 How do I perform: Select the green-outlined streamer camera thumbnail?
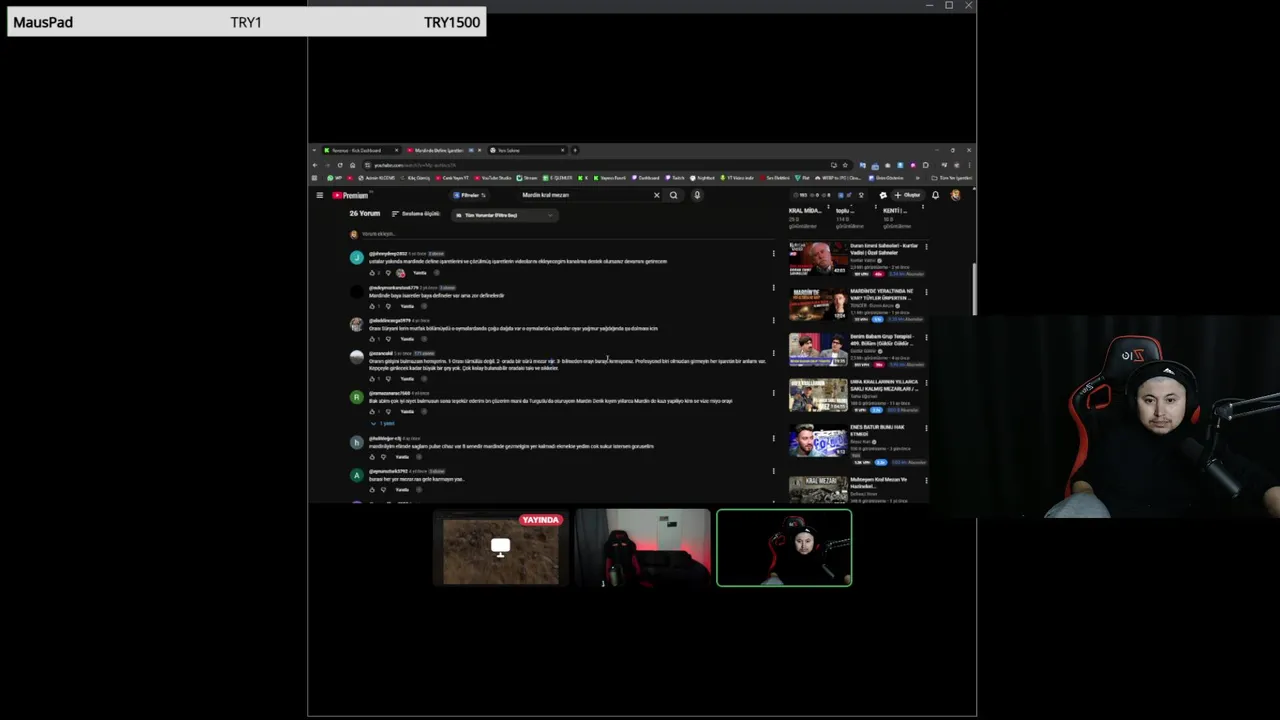[x=784, y=547]
